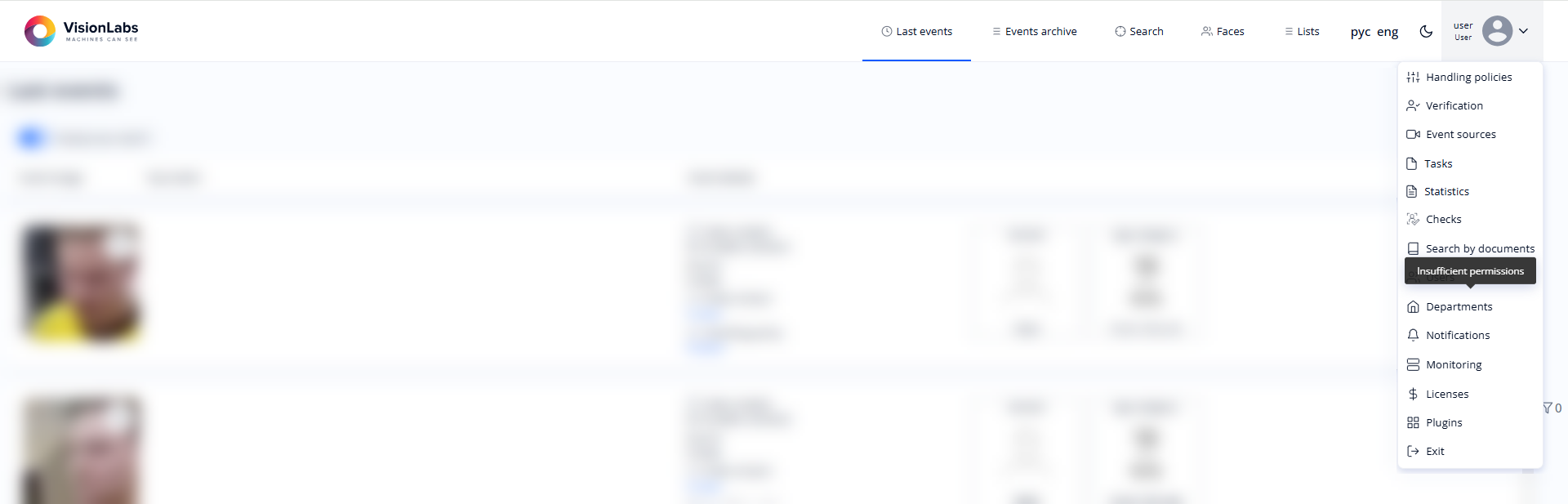Toggle dark mode with the moon icon

coord(1426,31)
